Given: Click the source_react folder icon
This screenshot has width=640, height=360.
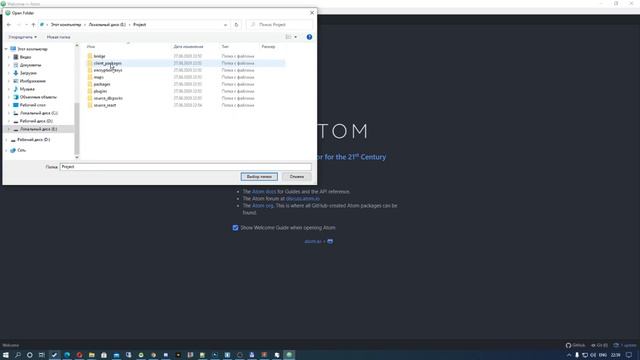Looking at the screenshot, I should 90,105.
